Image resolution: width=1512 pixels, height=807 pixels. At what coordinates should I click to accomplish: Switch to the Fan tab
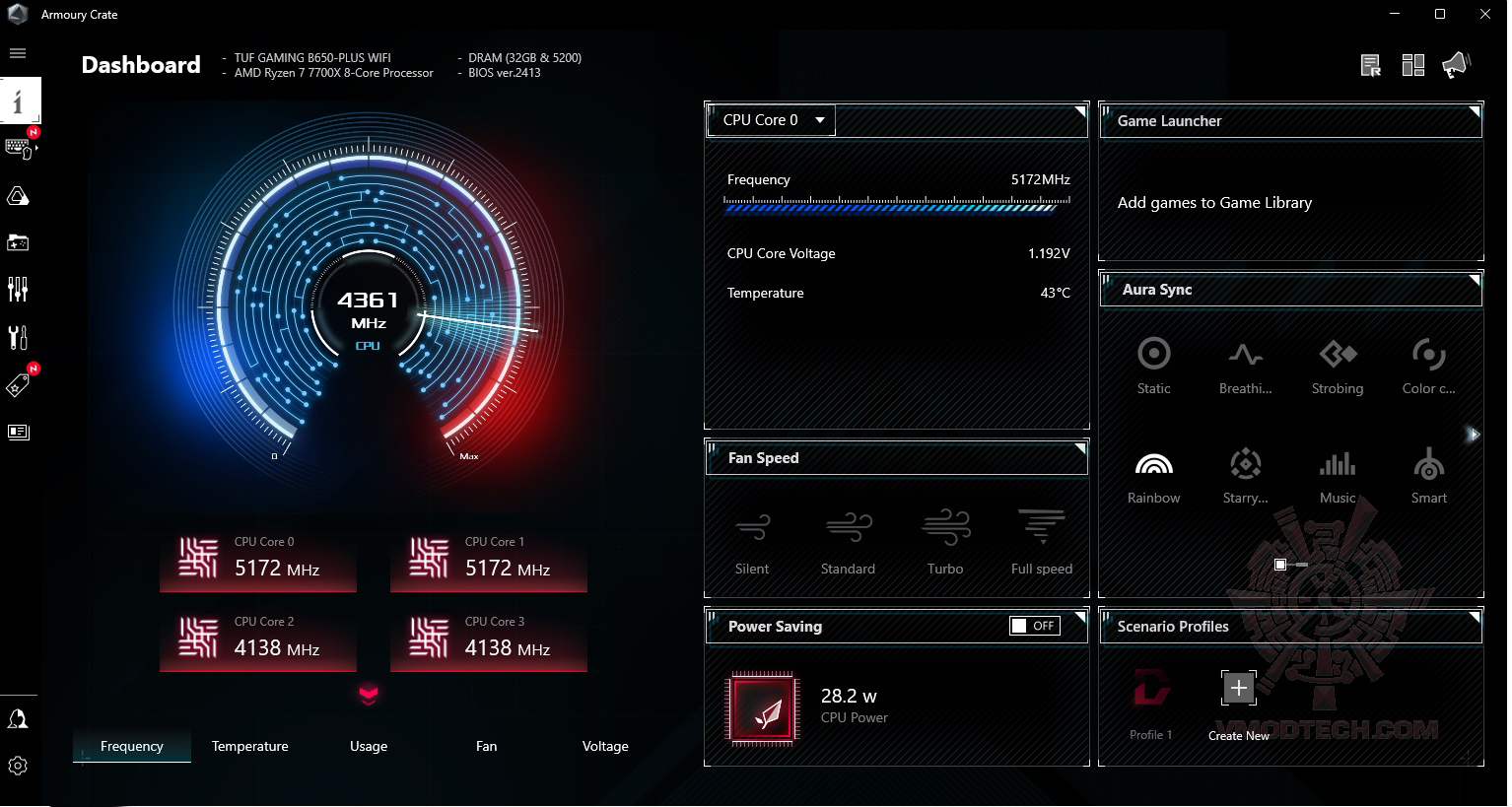(x=487, y=746)
